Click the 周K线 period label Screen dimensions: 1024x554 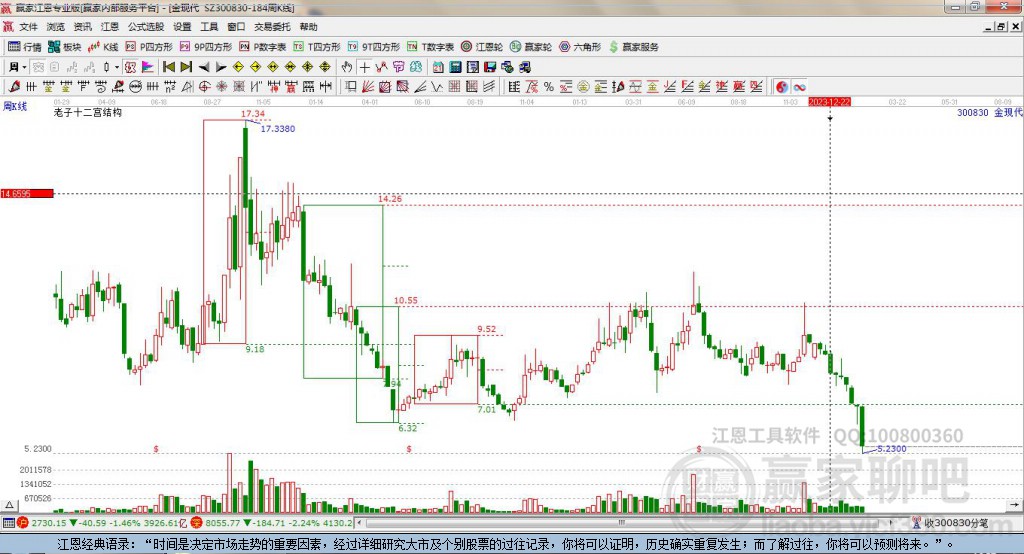(x=15, y=106)
